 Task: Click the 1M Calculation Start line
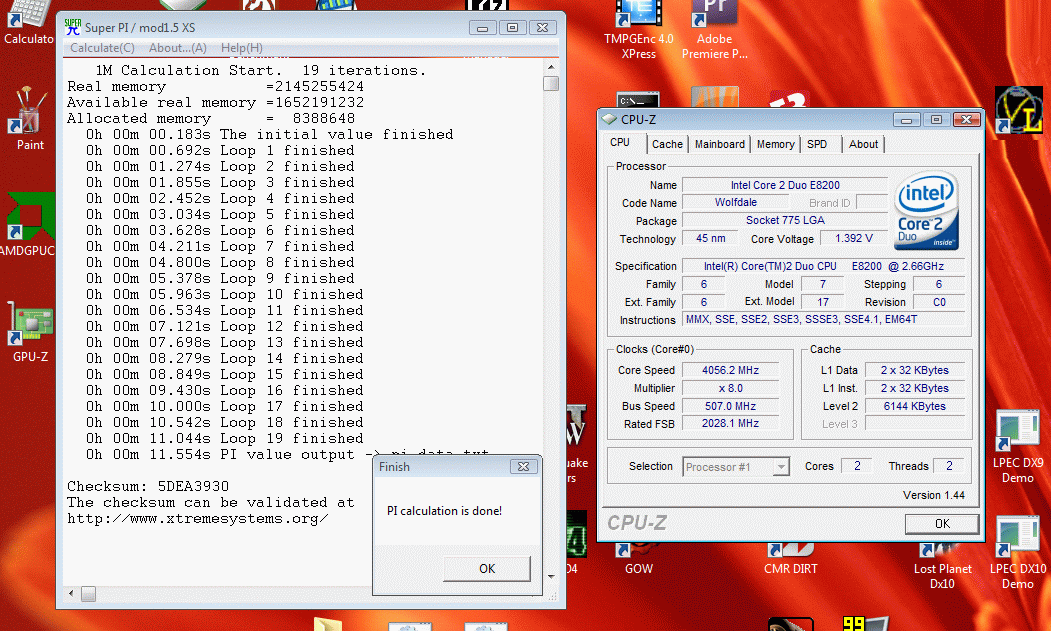(x=261, y=70)
